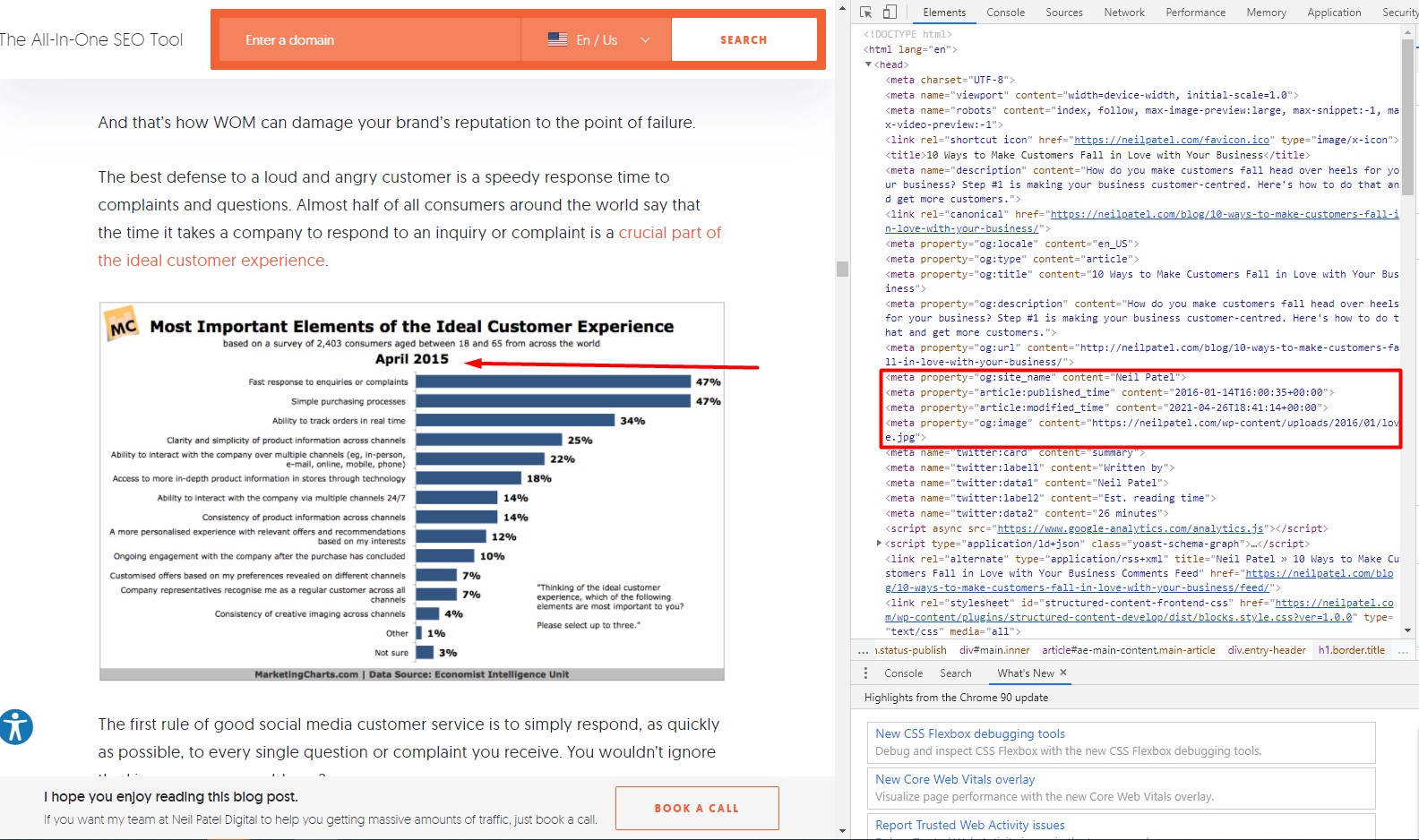Image resolution: width=1419 pixels, height=840 pixels.
Task: Expand the yoast-schema-graph script node
Action: 879,544
